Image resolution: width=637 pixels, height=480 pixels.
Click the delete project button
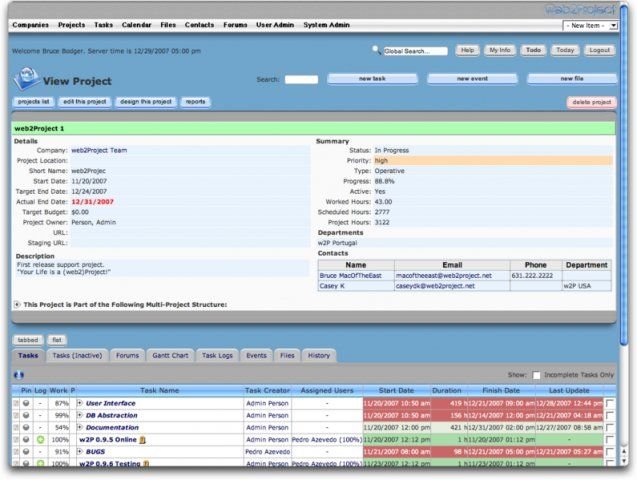[592, 102]
